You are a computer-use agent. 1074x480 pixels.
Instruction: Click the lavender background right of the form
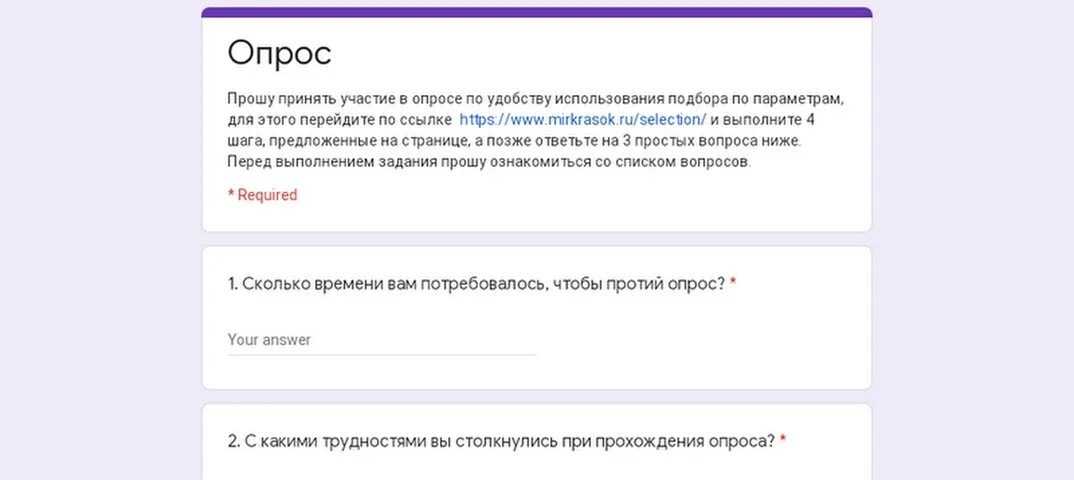pos(973,240)
